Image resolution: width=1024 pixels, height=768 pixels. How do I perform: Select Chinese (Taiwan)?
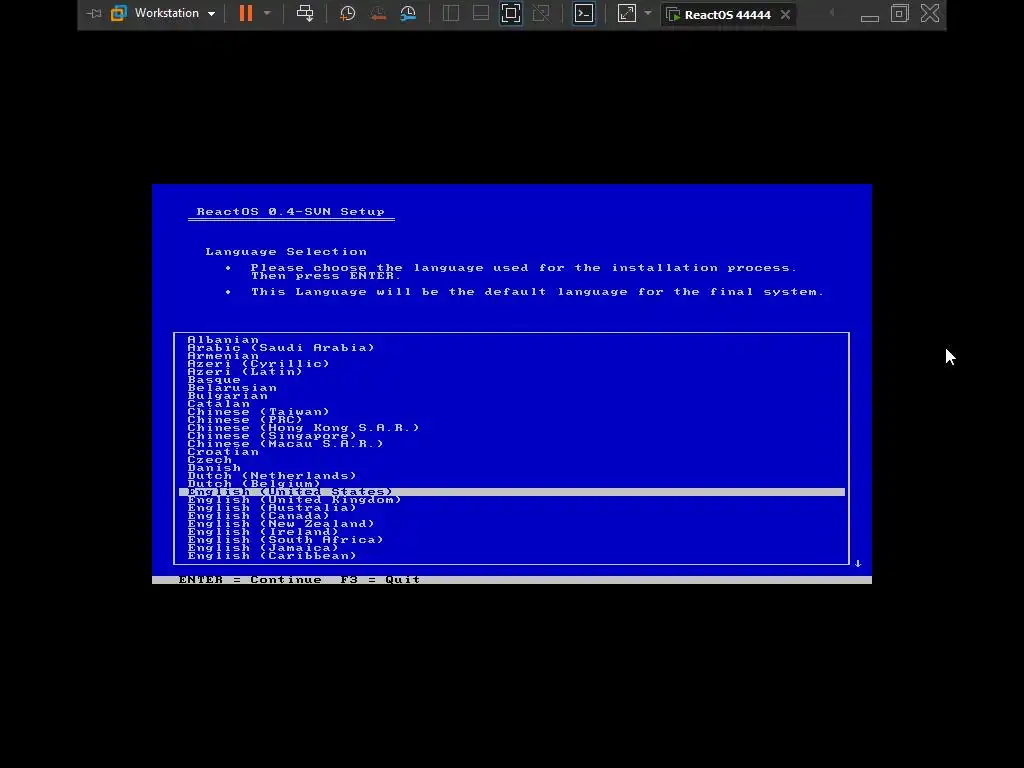click(259, 411)
